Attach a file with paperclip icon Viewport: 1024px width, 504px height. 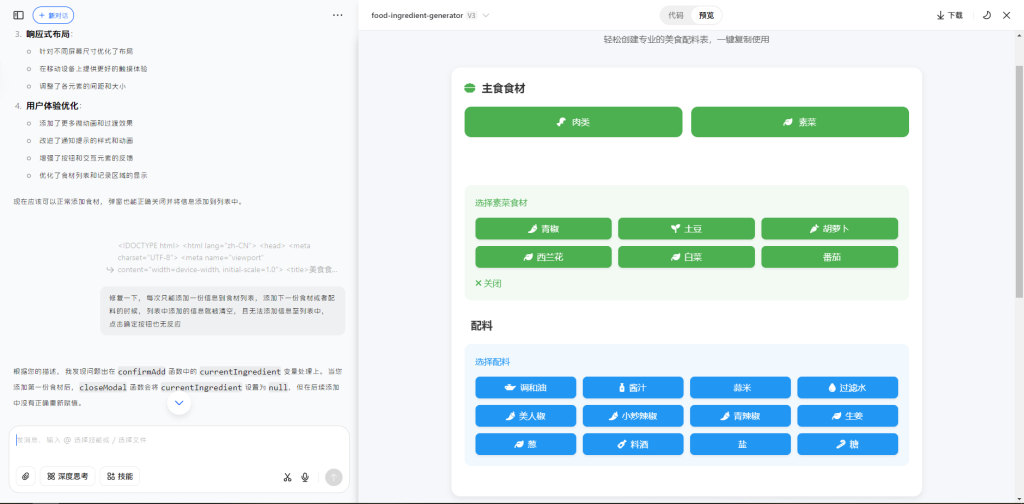pos(25,477)
